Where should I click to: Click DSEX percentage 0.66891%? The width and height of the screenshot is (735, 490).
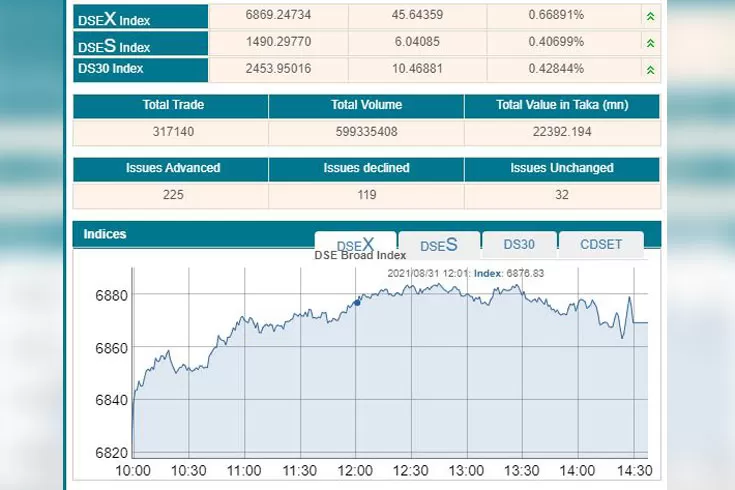coord(556,15)
